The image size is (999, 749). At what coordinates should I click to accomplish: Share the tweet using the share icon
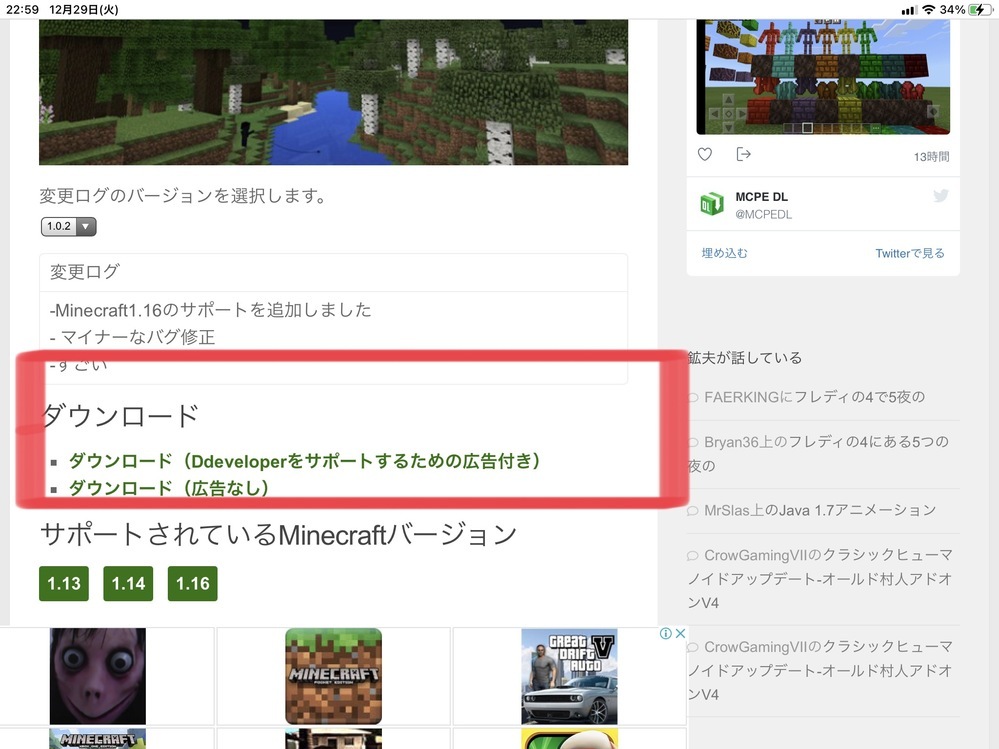coord(743,154)
